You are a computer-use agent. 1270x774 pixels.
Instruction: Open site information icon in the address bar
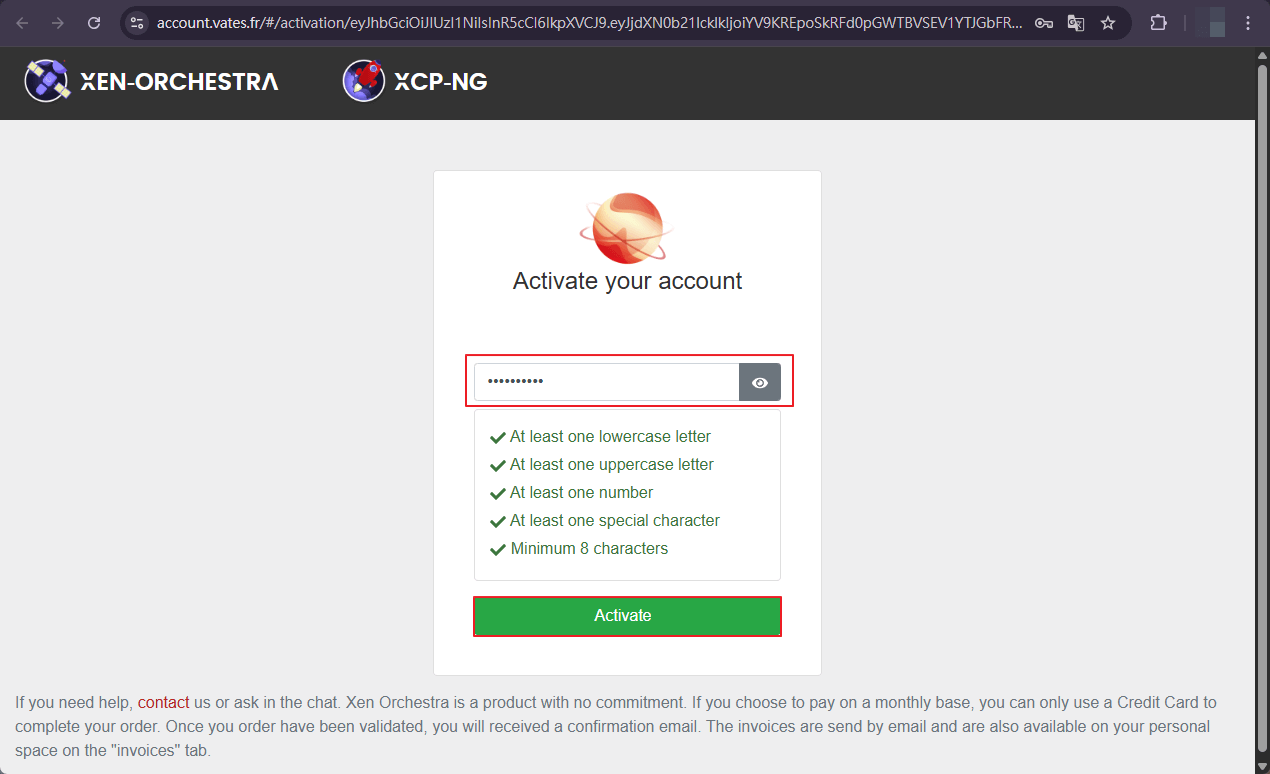[x=138, y=23]
